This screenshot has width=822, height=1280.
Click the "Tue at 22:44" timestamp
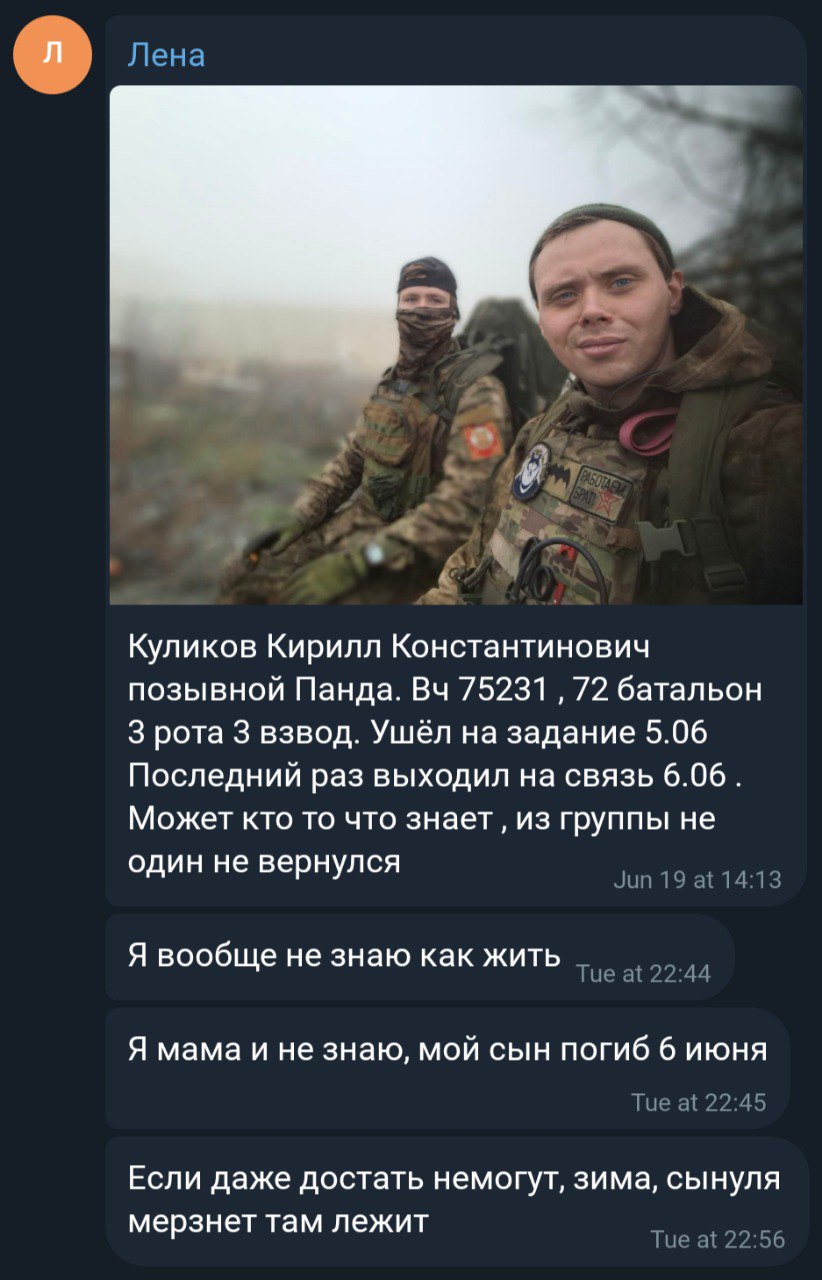644,973
